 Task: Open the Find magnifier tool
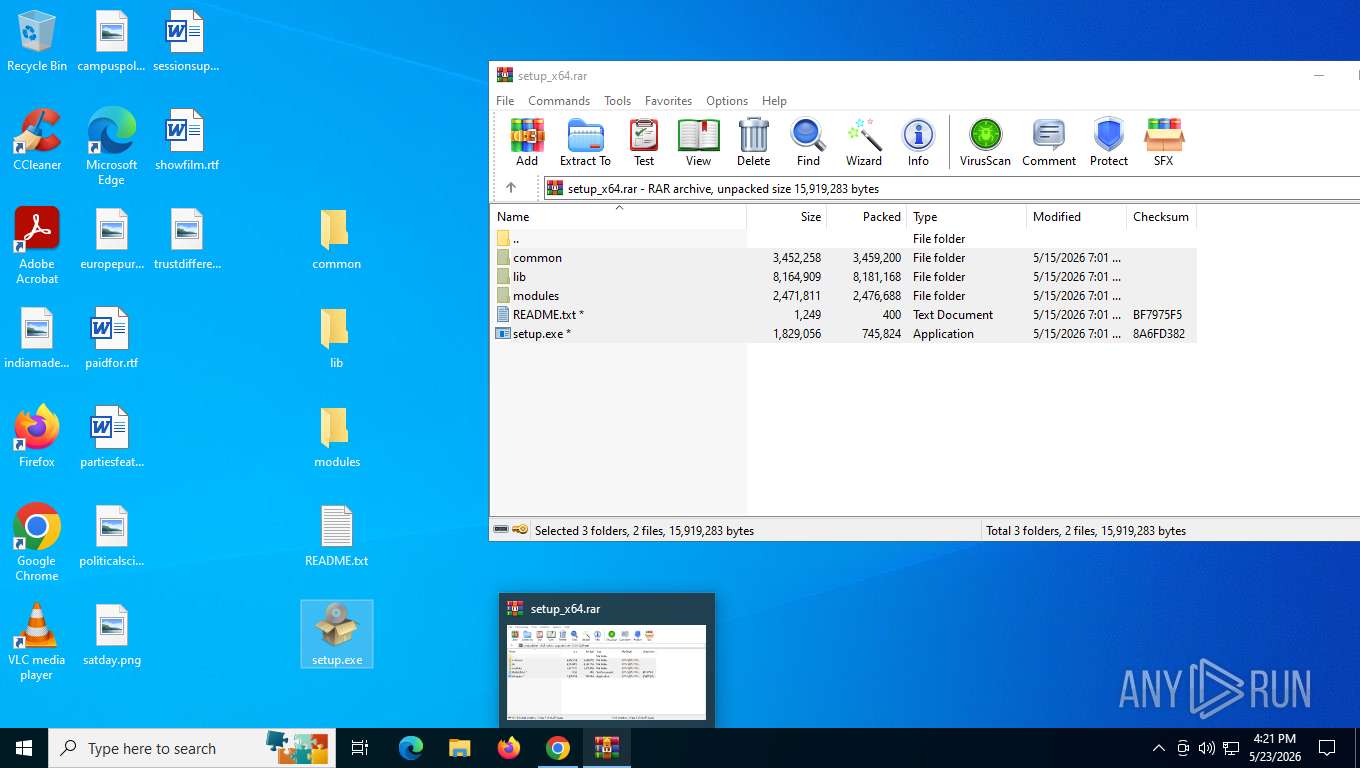[x=808, y=142]
